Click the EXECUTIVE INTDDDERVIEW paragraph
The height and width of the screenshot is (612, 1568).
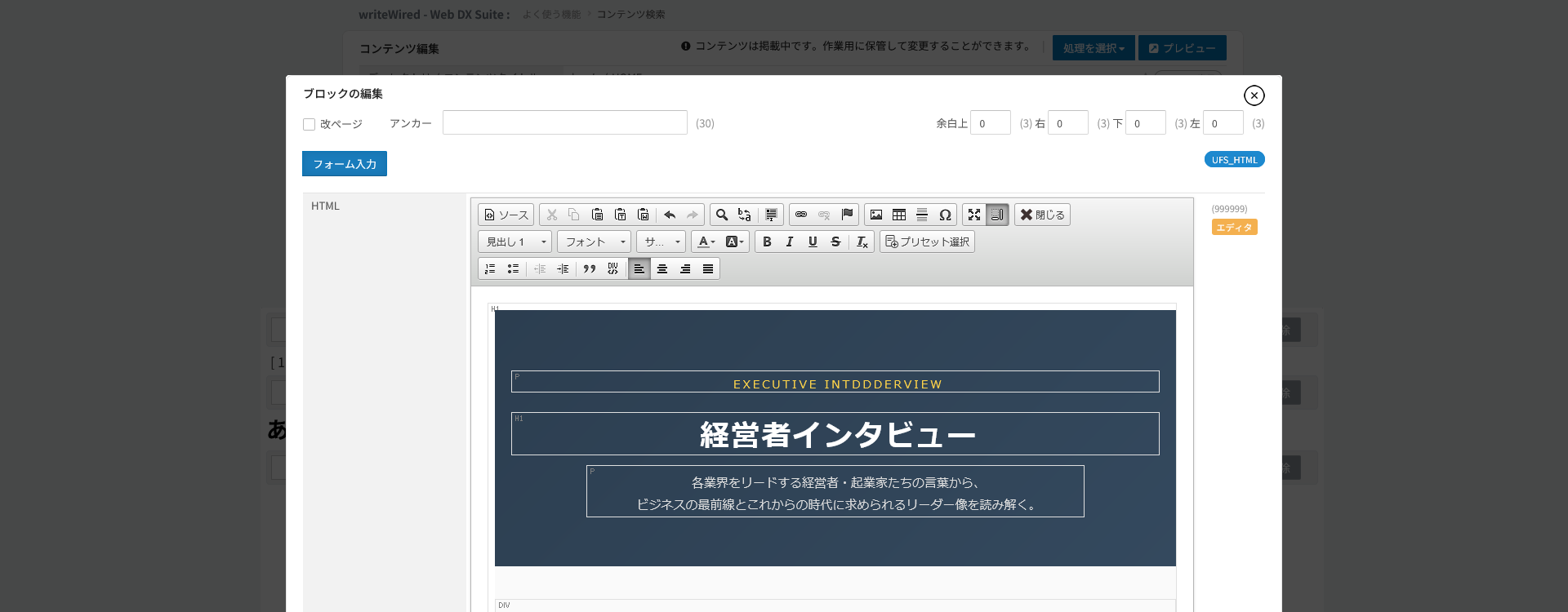[835, 382]
